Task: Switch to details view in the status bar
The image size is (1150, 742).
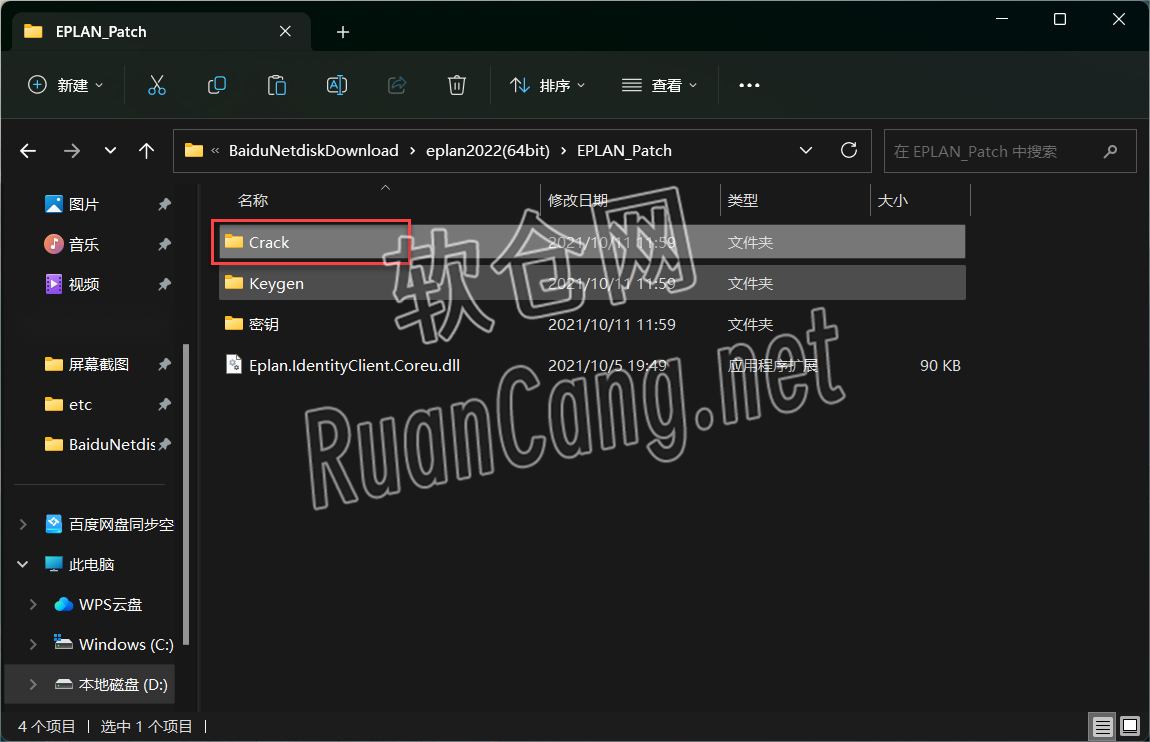Action: [x=1102, y=726]
